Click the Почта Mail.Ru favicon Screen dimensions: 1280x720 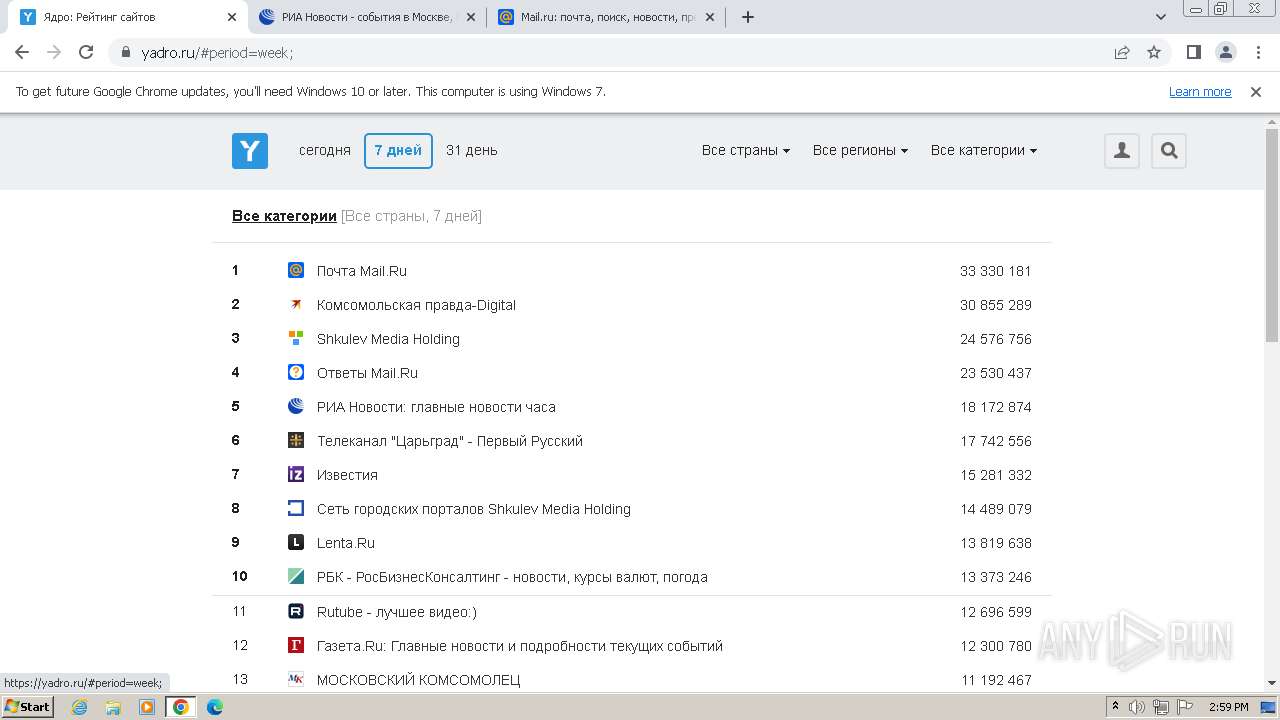[296, 270]
